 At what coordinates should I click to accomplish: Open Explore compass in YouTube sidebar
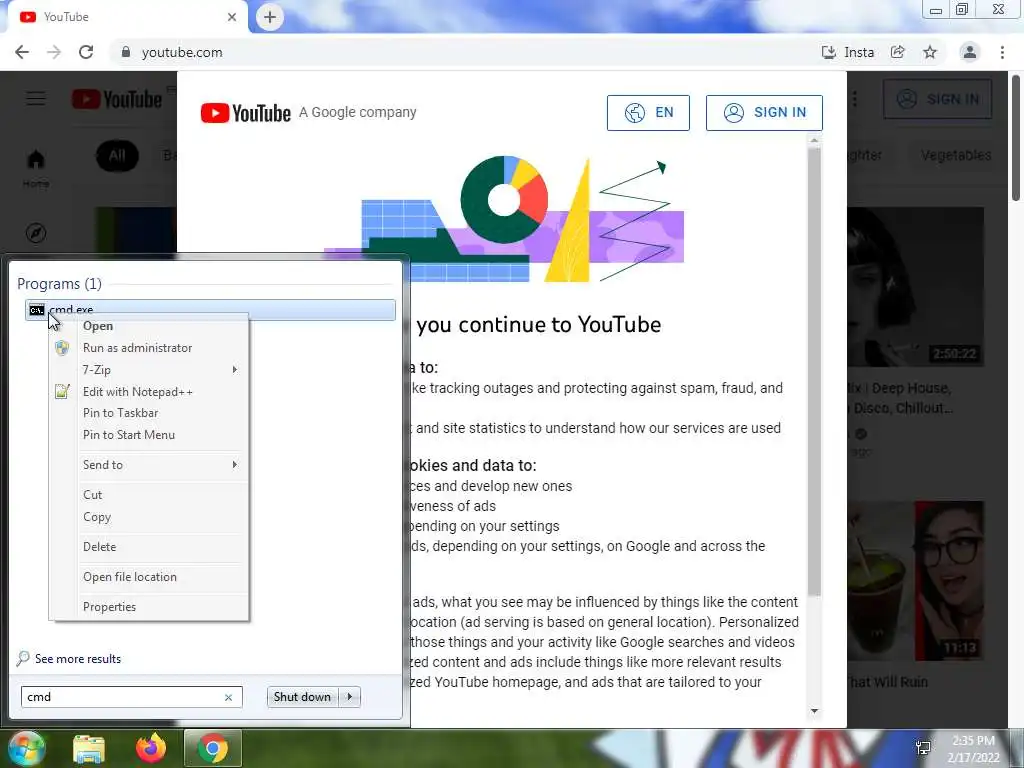(x=36, y=232)
